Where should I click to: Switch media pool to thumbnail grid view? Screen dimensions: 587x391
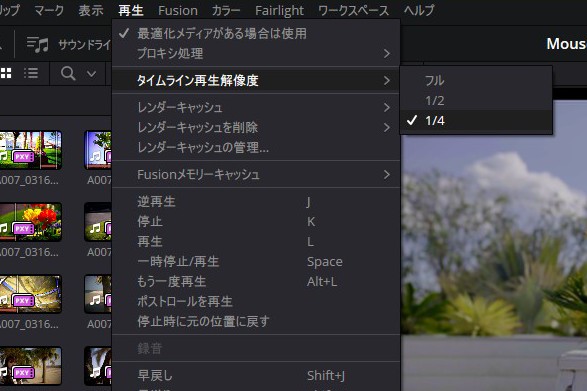point(6,73)
